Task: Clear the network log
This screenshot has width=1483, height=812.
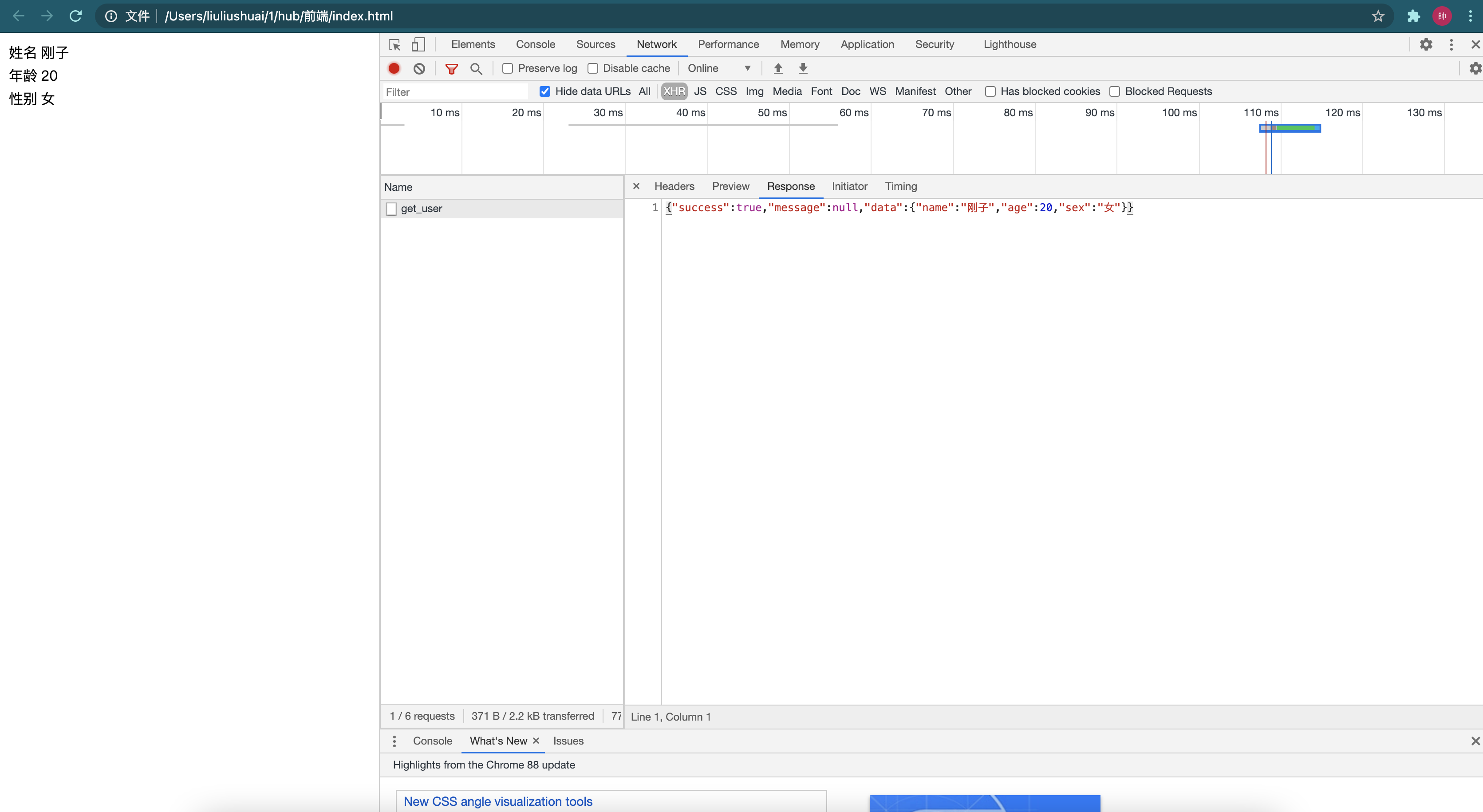Action: point(419,68)
